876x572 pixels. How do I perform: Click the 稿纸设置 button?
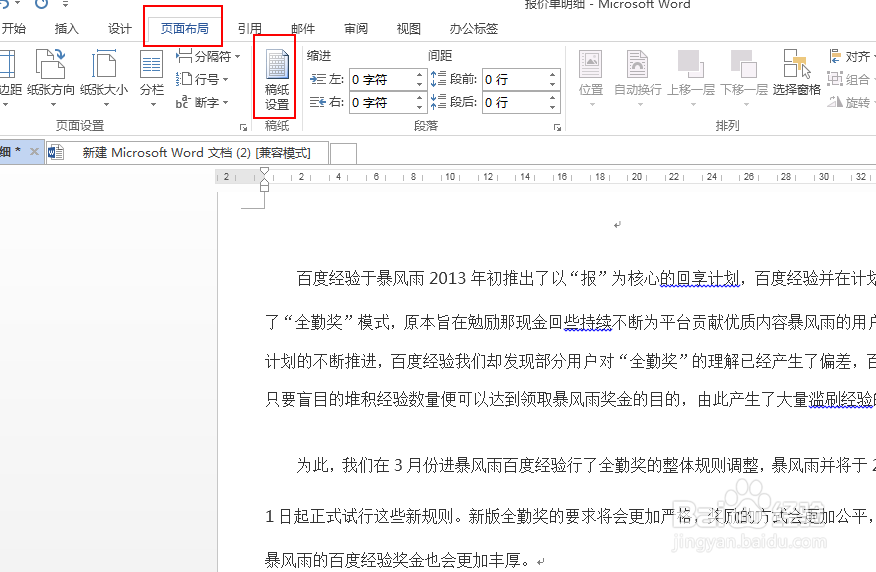277,80
